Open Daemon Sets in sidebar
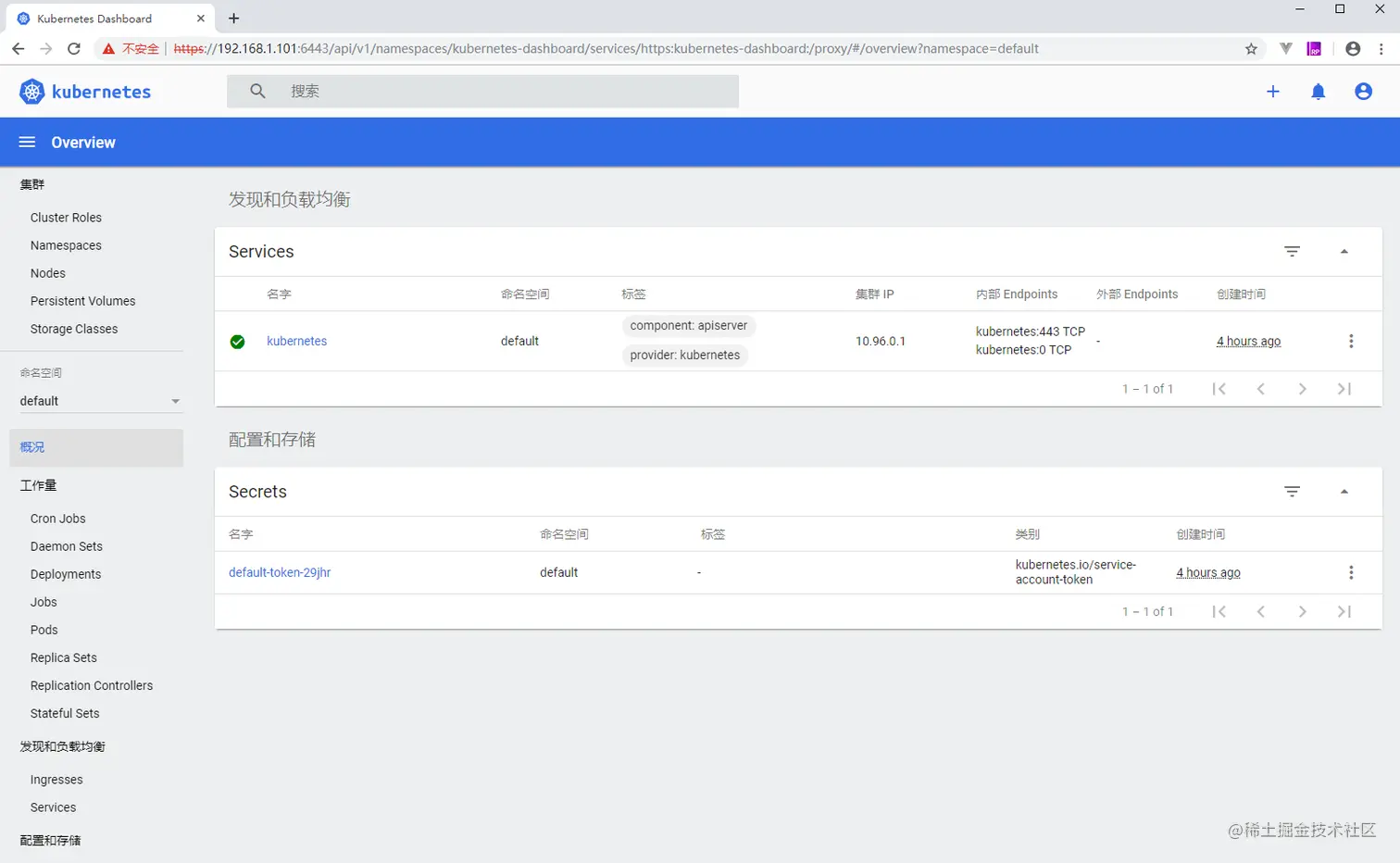 [x=67, y=546]
